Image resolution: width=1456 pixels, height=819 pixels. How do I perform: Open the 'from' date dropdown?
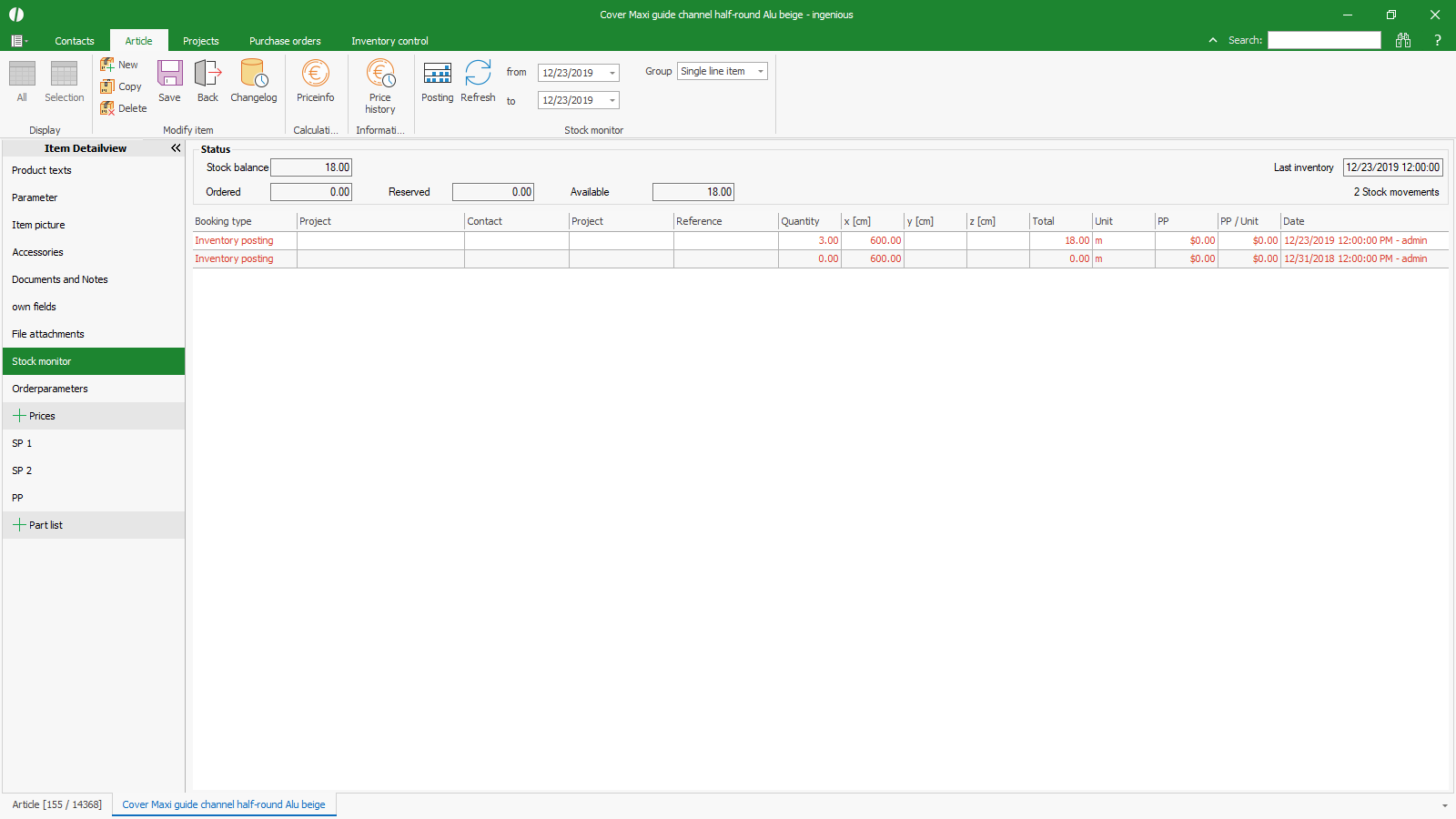tap(612, 73)
